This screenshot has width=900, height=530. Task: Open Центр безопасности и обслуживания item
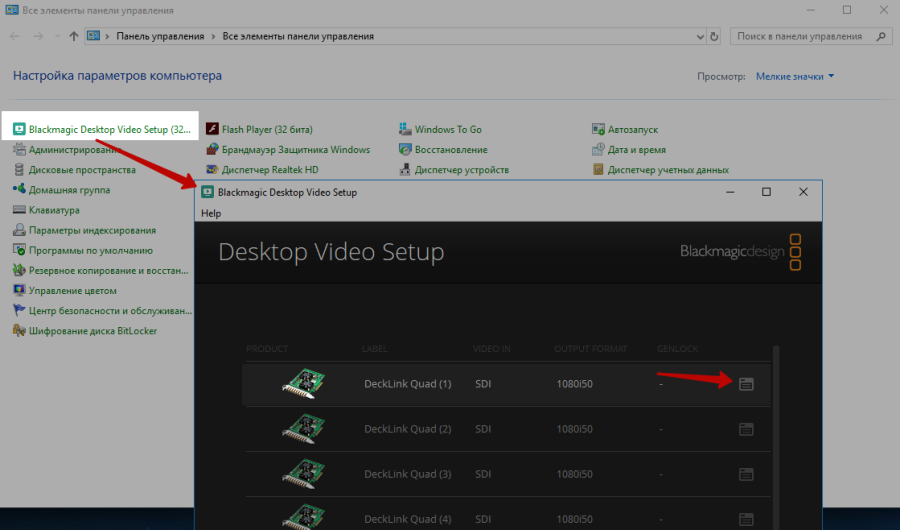(x=103, y=311)
